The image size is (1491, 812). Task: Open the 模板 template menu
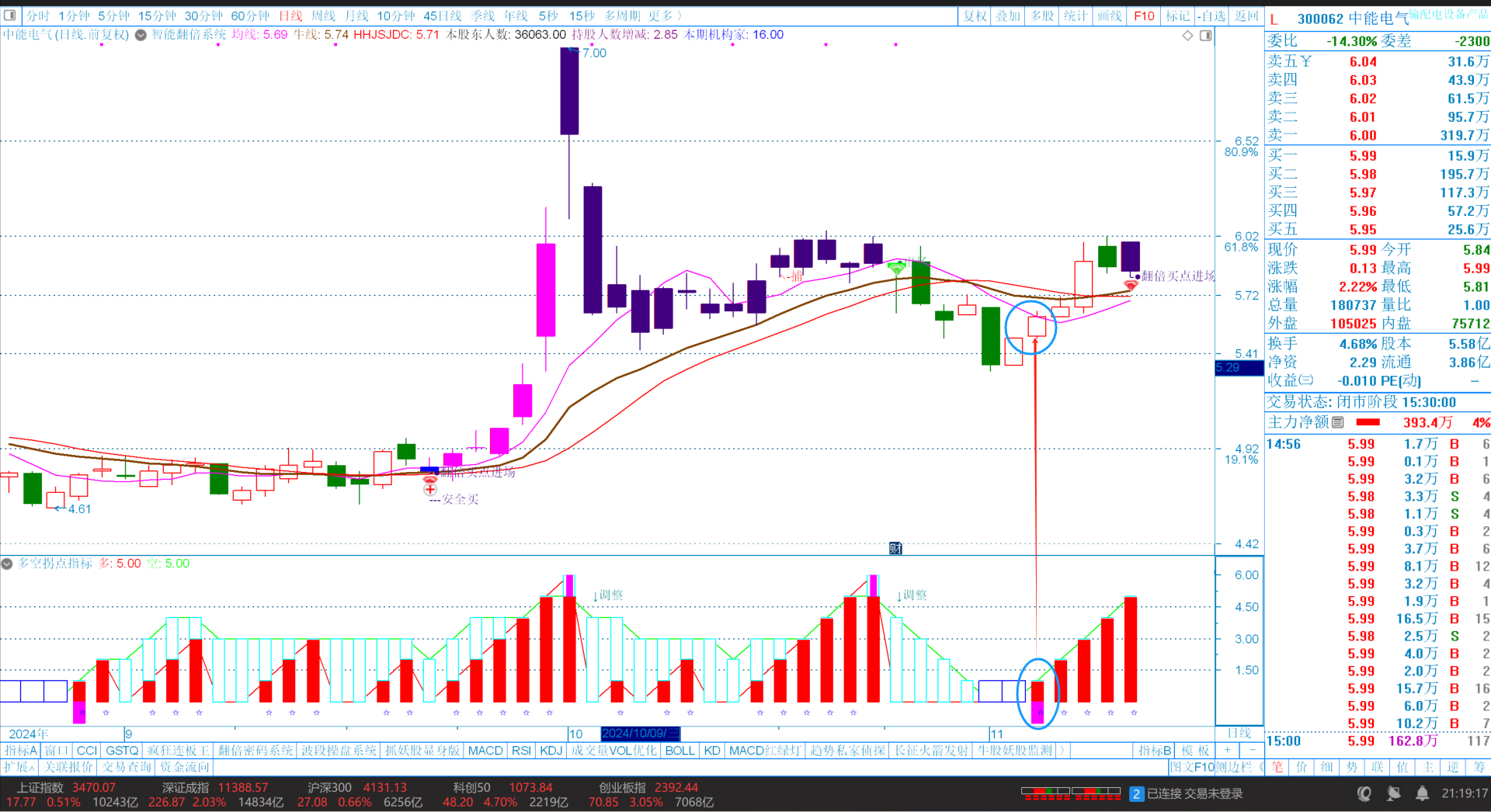click(x=1195, y=751)
